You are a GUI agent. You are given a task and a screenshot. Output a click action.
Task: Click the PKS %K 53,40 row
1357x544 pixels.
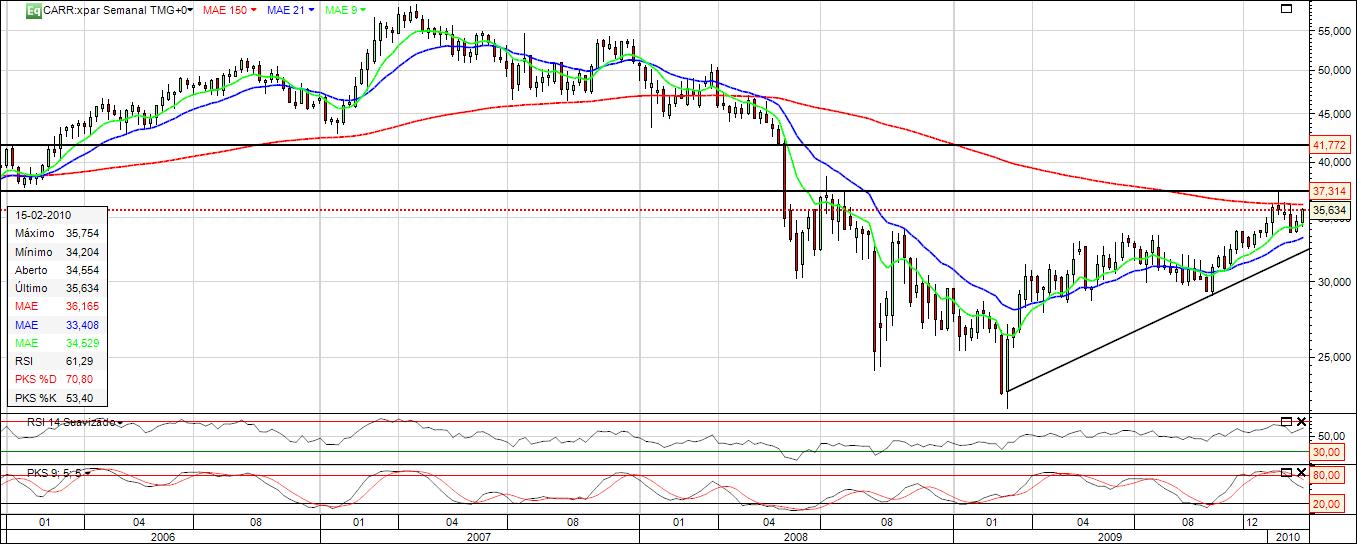click(57, 398)
